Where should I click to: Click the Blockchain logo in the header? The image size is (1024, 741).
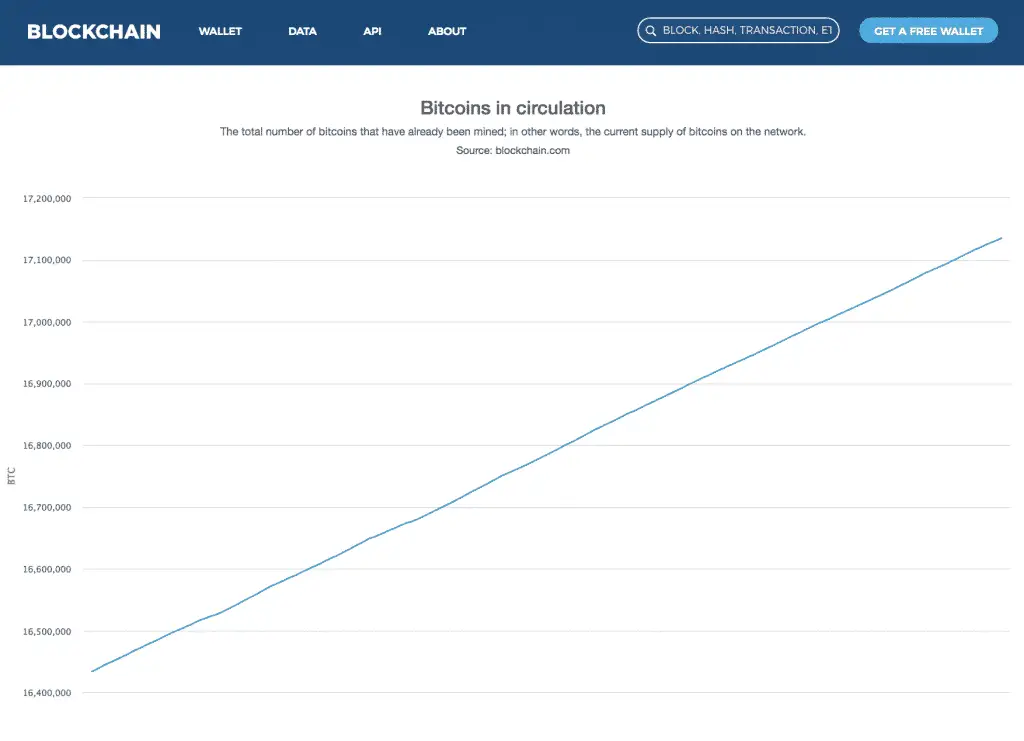click(94, 31)
